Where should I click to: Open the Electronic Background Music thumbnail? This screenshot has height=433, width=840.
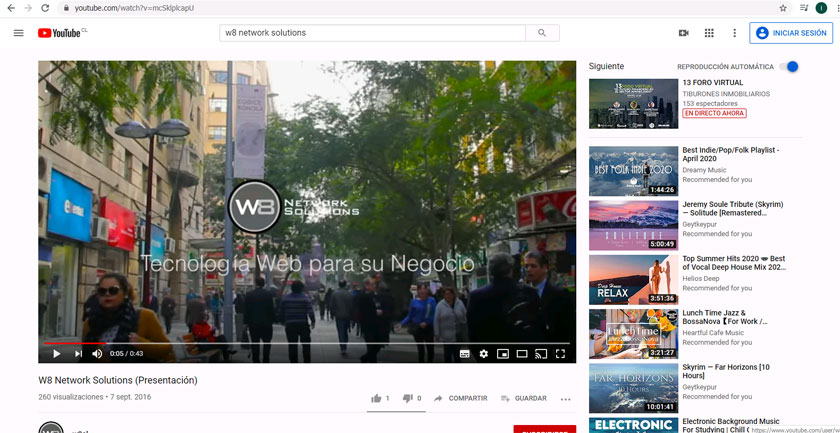(633, 425)
